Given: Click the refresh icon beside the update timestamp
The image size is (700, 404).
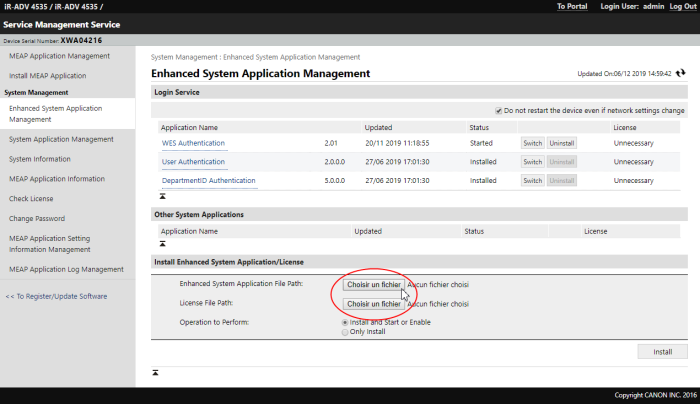Looking at the screenshot, I should (681, 73).
